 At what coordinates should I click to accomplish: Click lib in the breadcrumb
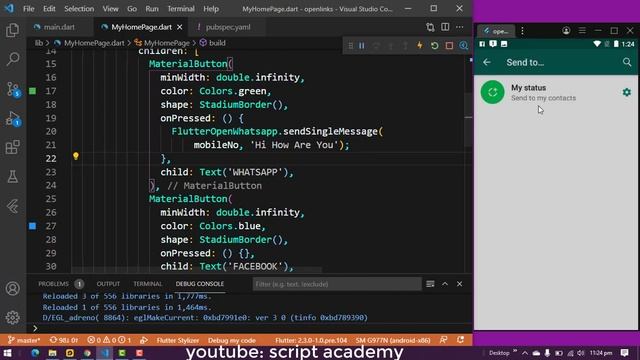click(38, 43)
